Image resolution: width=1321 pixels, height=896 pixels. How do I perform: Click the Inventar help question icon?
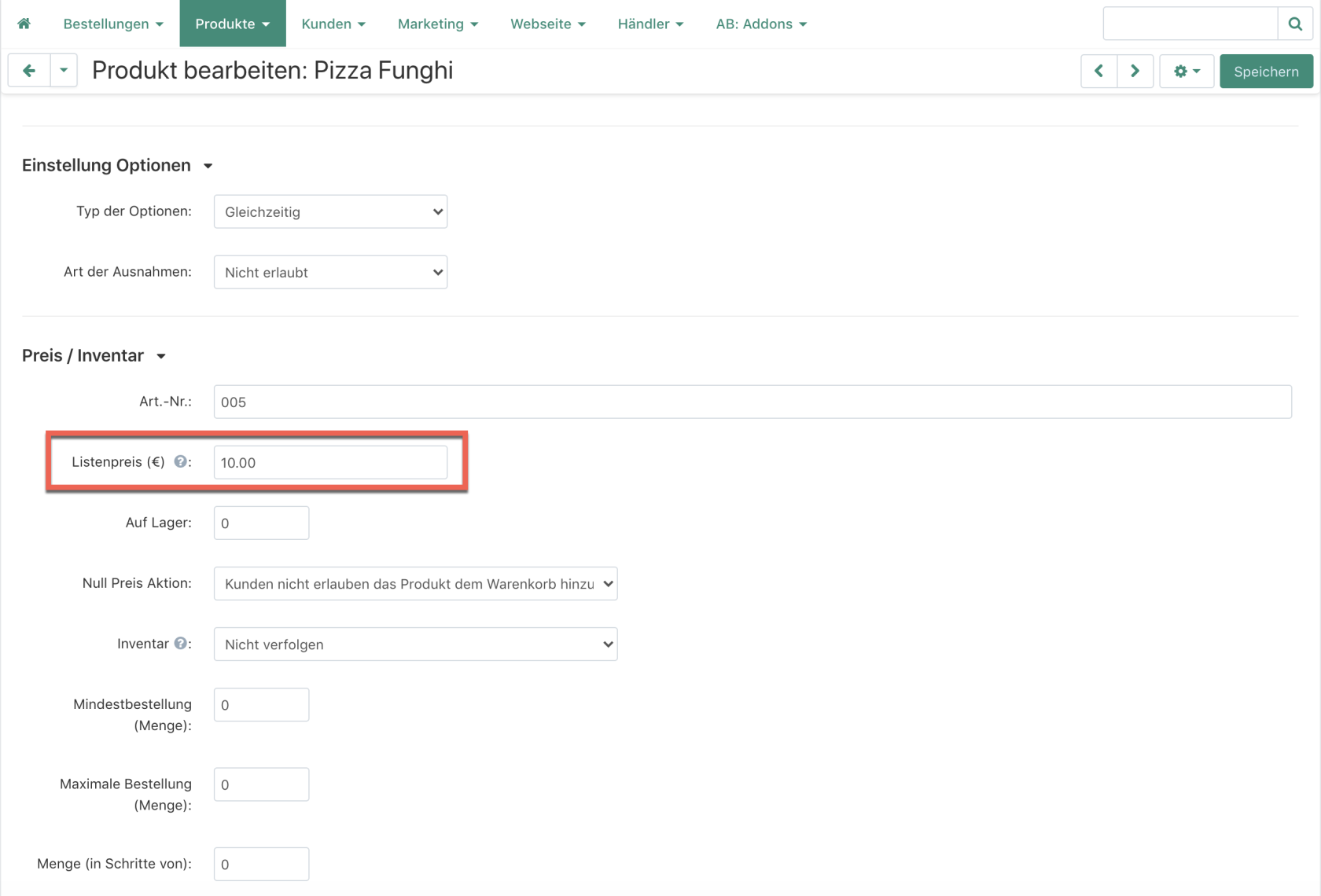[181, 643]
